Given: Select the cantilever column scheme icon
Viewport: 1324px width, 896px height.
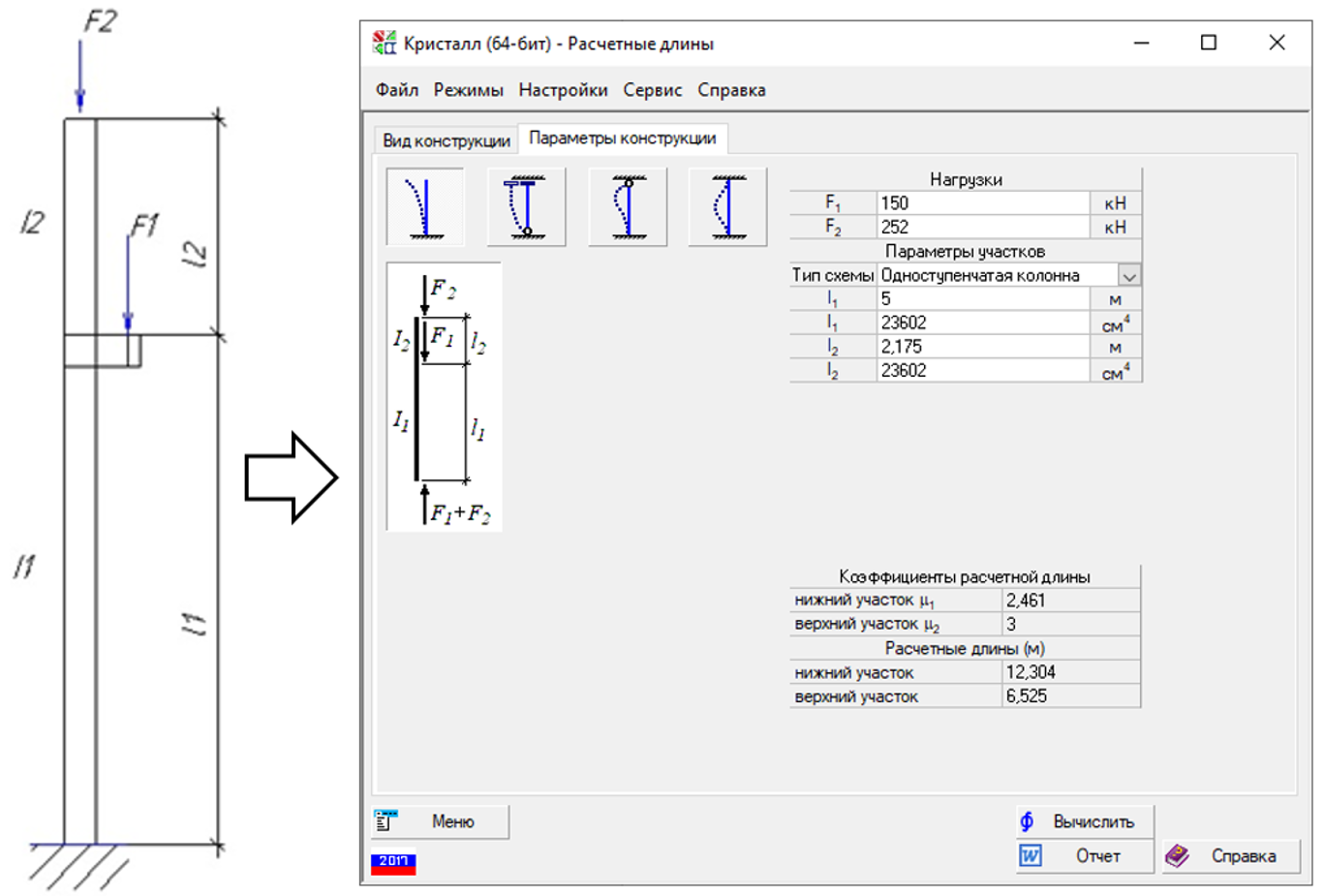Looking at the screenshot, I should point(424,206).
